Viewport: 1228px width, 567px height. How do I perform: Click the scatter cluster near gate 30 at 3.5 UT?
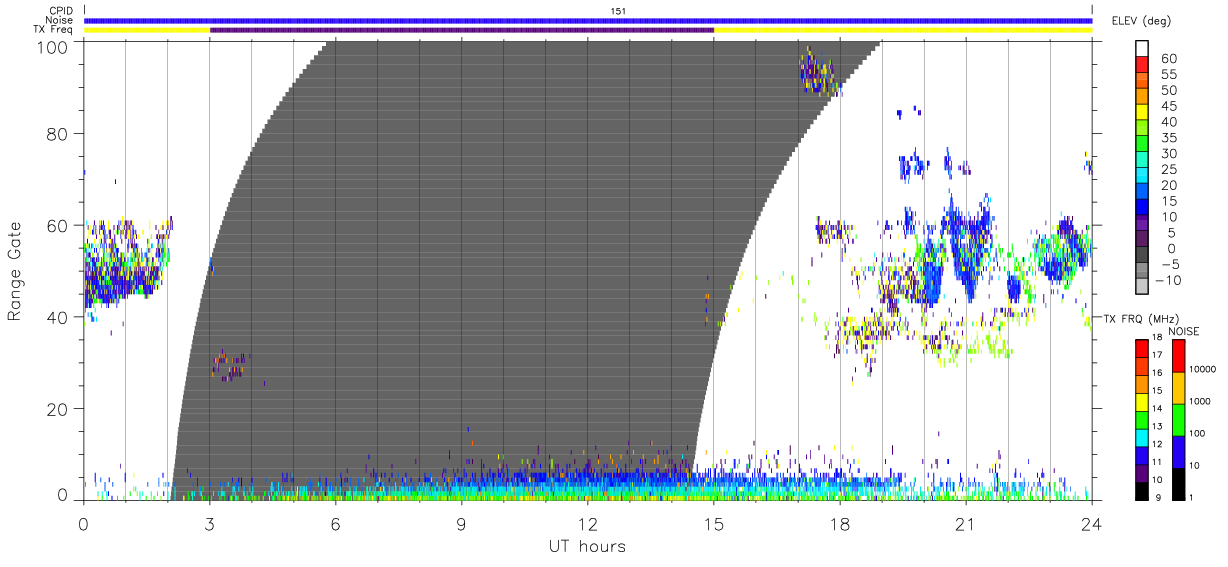230,365
